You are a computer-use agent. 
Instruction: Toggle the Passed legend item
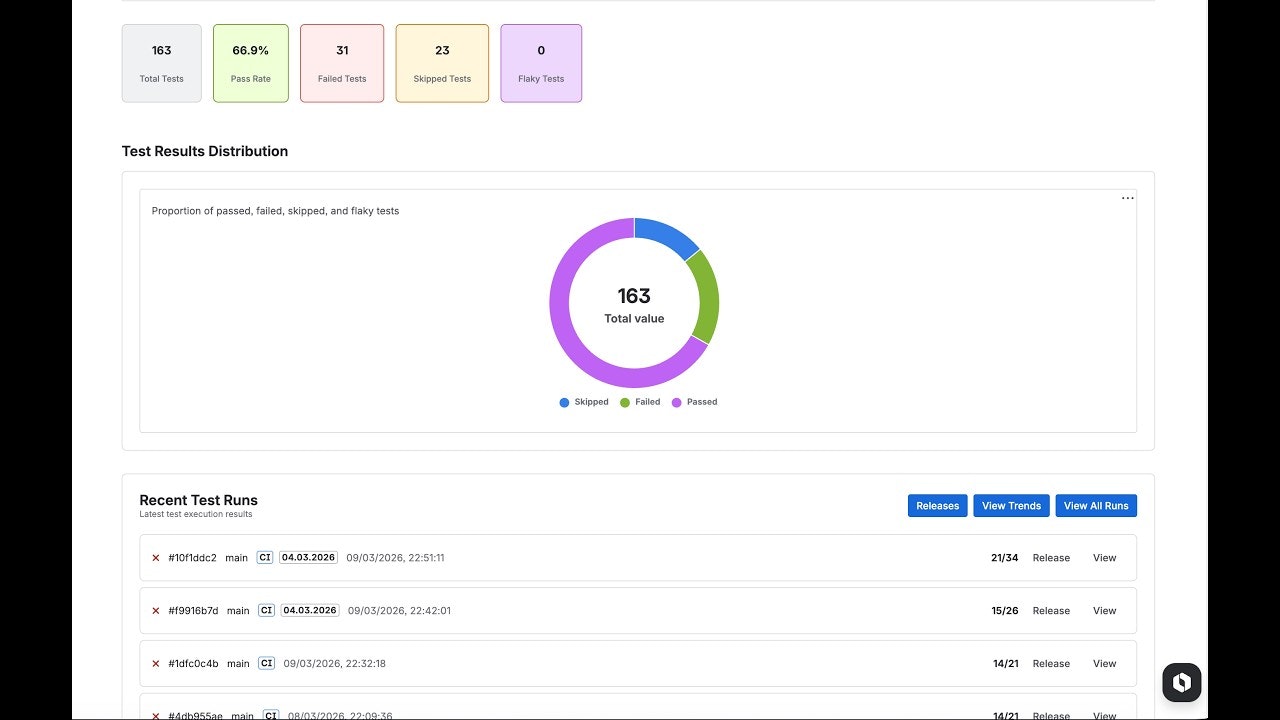[694, 402]
